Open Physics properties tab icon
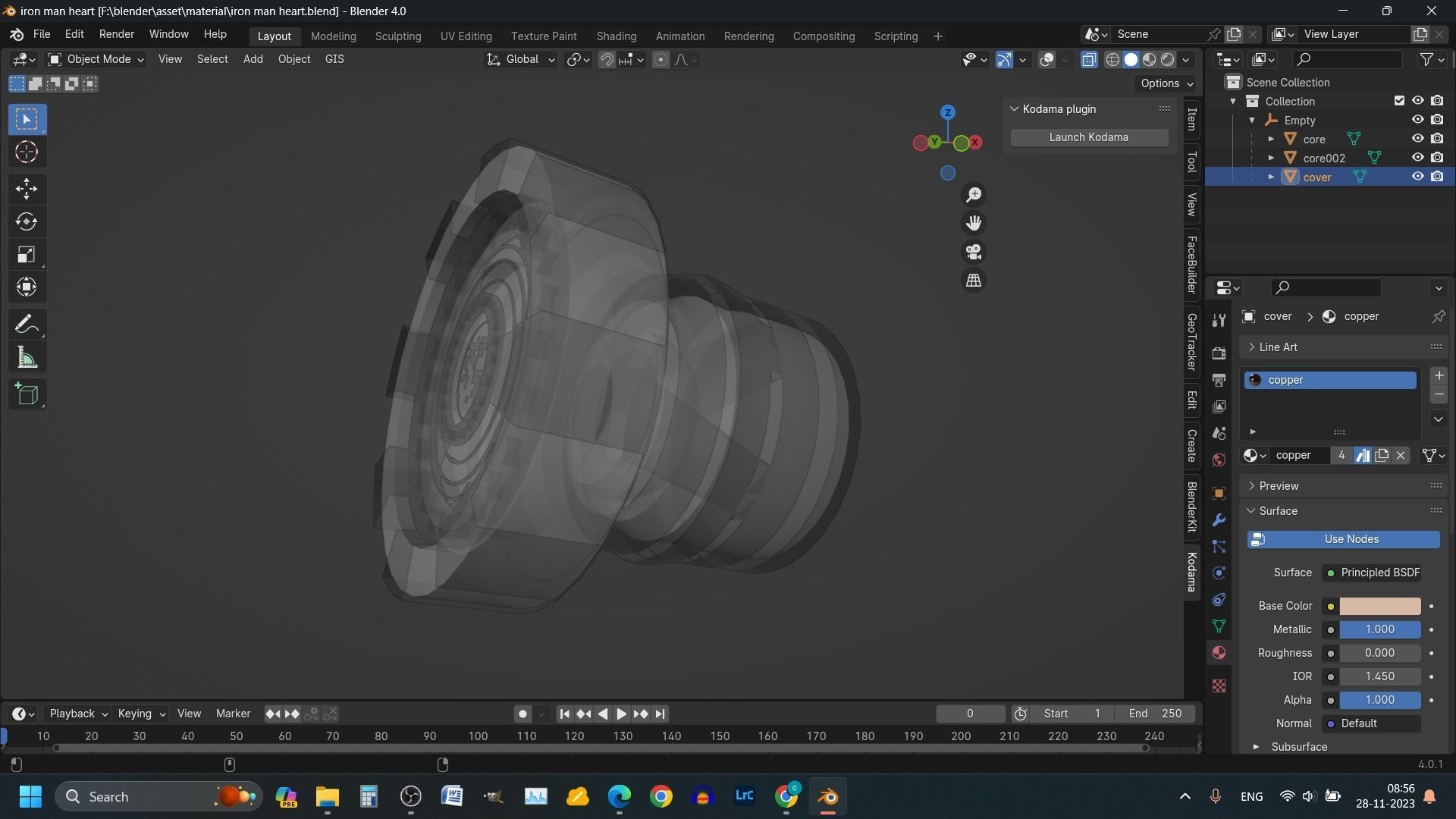Viewport: 1456px width, 819px height. pyautogui.click(x=1219, y=573)
